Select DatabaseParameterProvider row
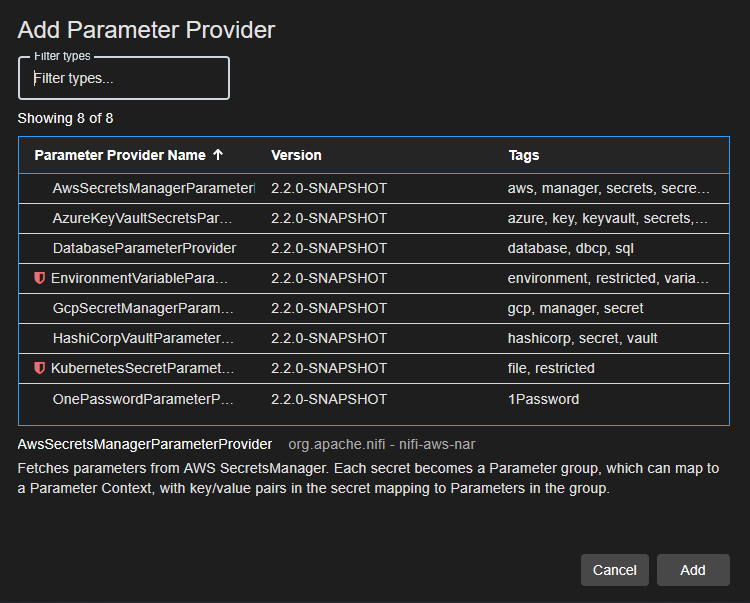This screenshot has width=750, height=603. pos(374,248)
